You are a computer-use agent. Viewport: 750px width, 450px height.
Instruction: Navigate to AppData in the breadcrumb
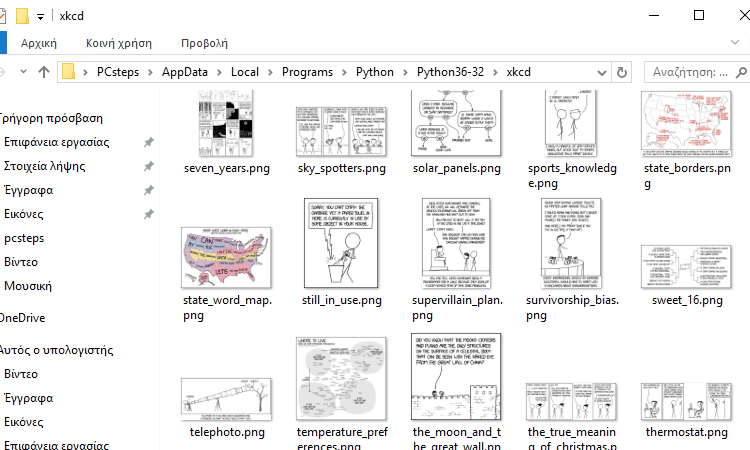pos(185,72)
